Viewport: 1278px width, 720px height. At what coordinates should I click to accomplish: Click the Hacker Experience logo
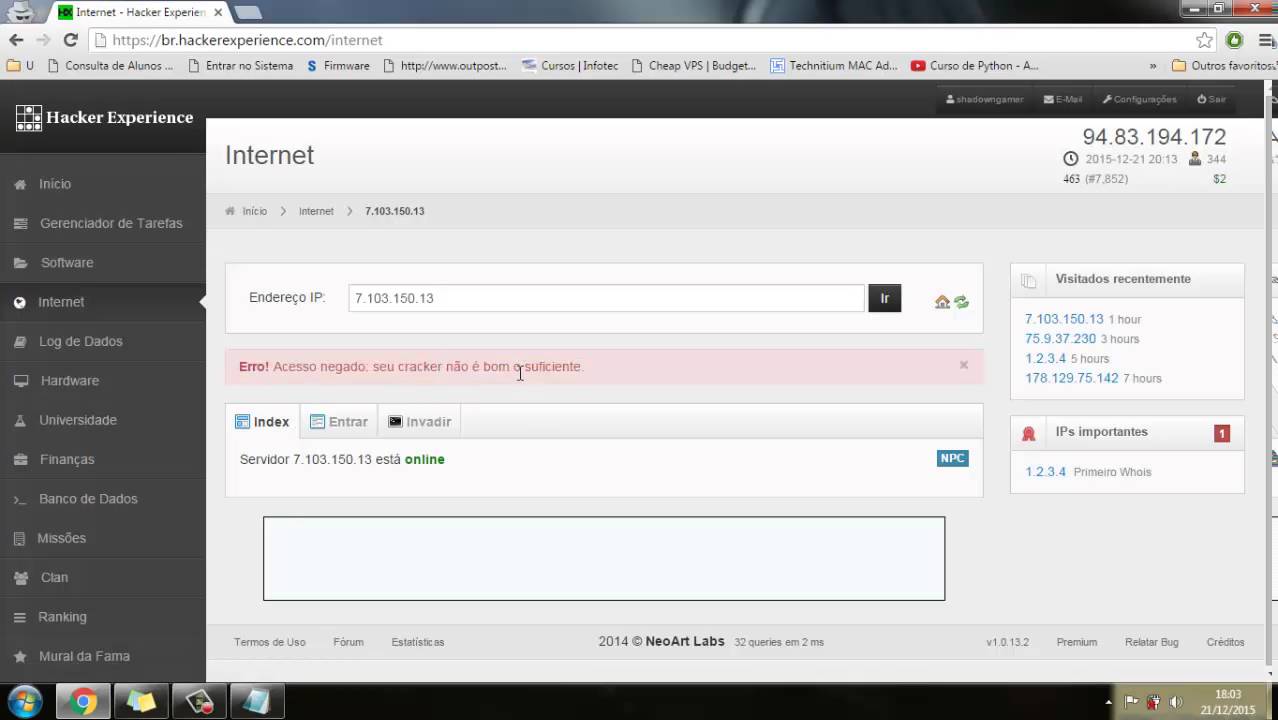pyautogui.click(x=104, y=118)
